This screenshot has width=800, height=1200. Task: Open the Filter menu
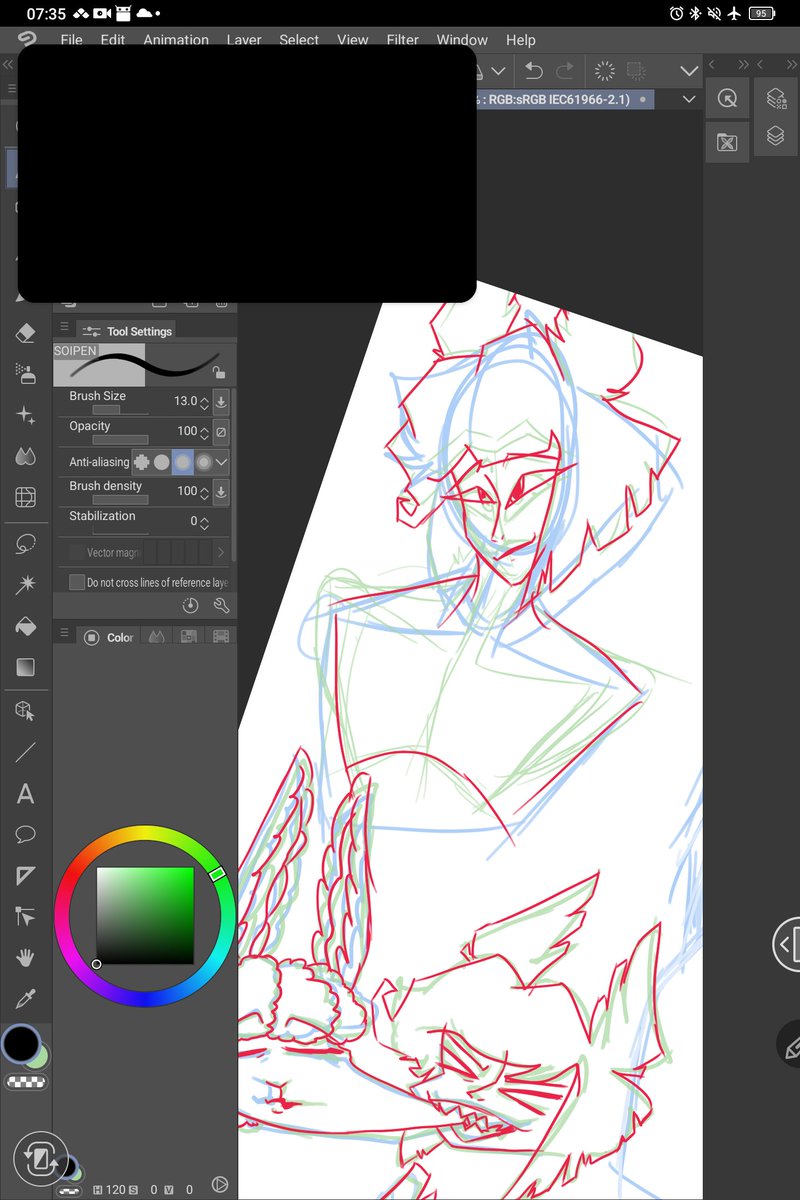click(x=403, y=40)
